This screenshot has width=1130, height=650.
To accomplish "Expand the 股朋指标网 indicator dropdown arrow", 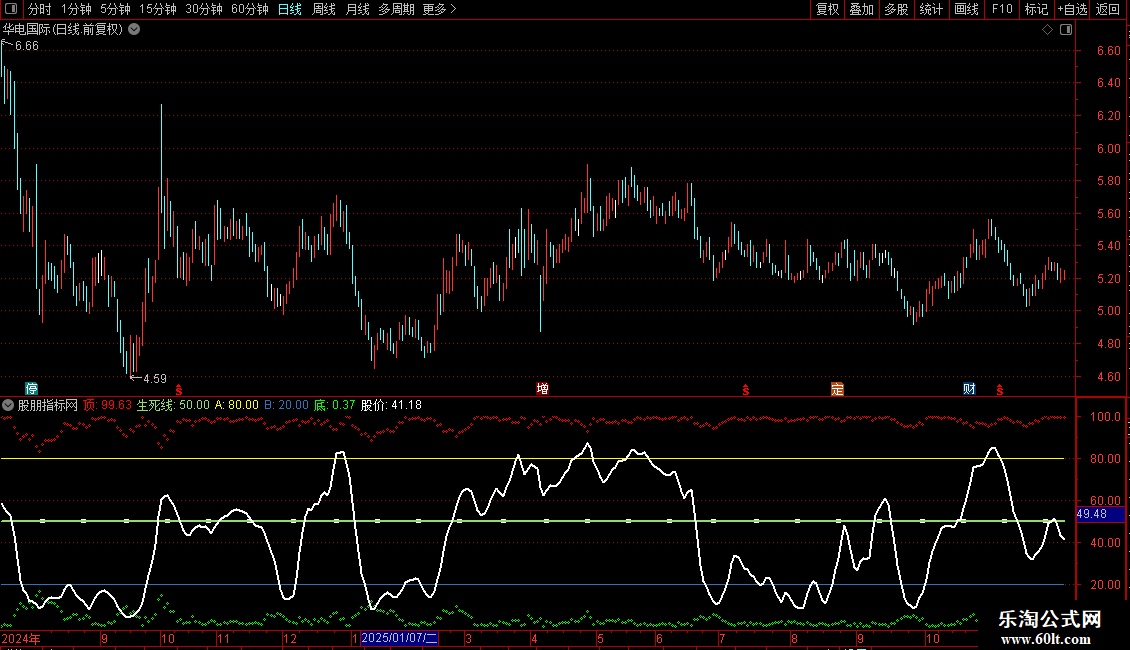I will click(x=8, y=405).
